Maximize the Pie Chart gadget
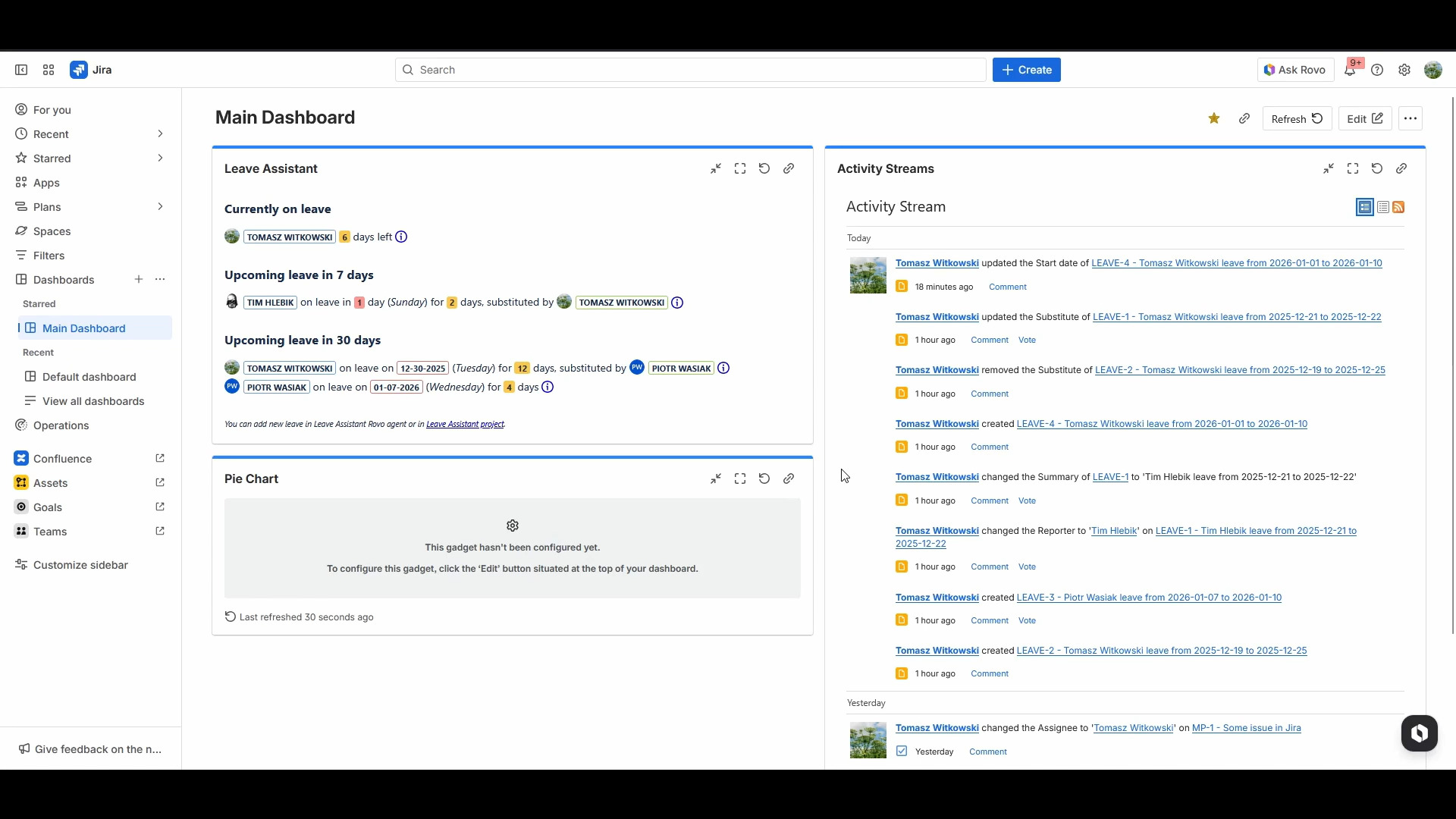Image resolution: width=1456 pixels, height=819 pixels. pos(740,479)
